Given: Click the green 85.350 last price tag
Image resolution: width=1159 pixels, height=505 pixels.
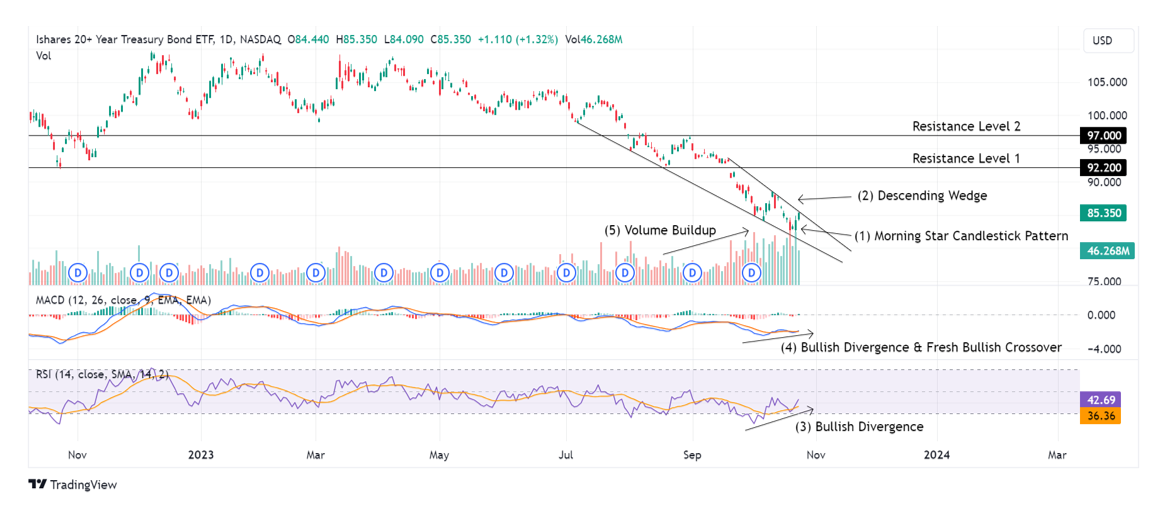Looking at the screenshot, I should (x=1103, y=214).
